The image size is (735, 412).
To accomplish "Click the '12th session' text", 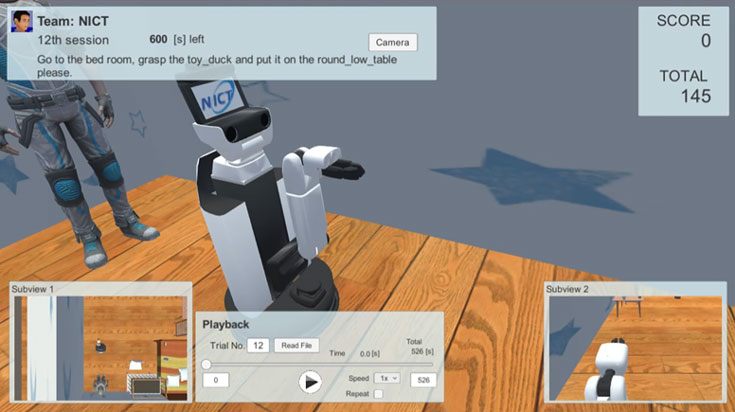I will 73,40.
